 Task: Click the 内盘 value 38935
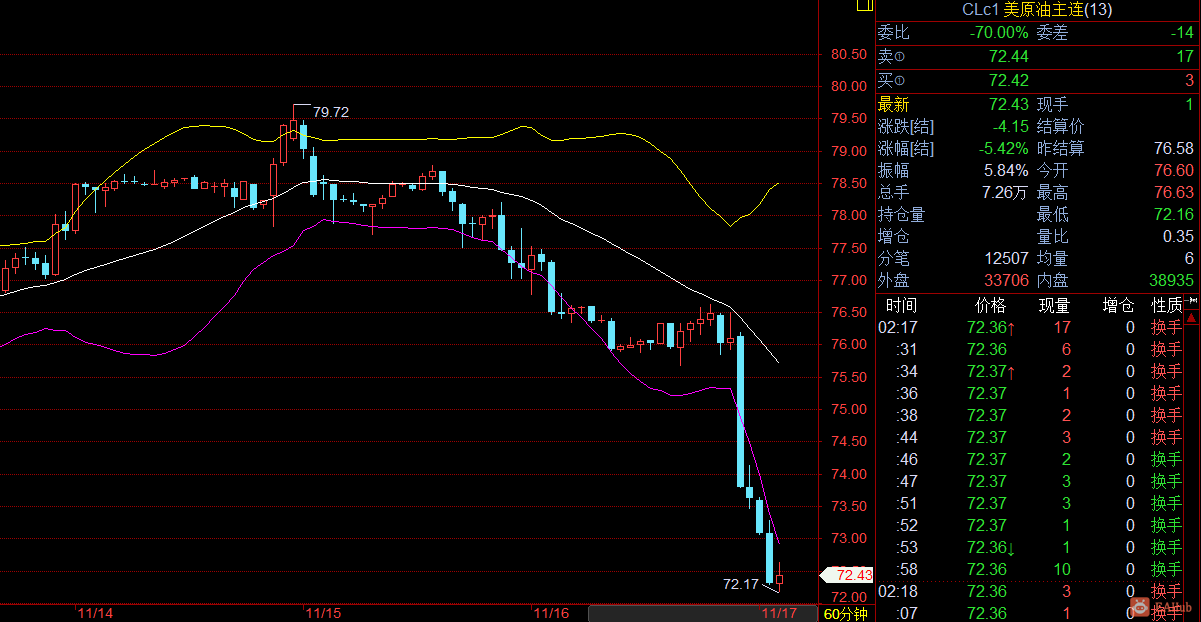tap(1172, 281)
